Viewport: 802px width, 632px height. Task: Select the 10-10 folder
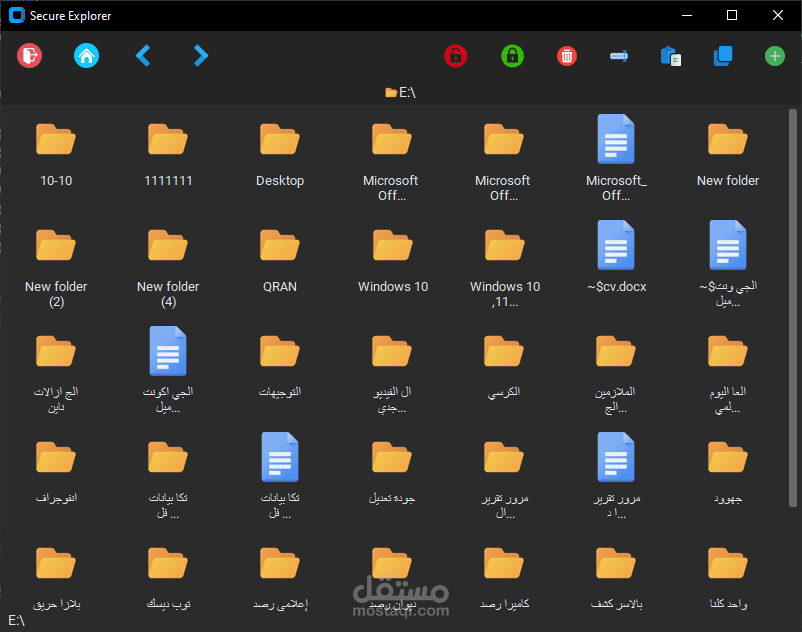point(56,155)
